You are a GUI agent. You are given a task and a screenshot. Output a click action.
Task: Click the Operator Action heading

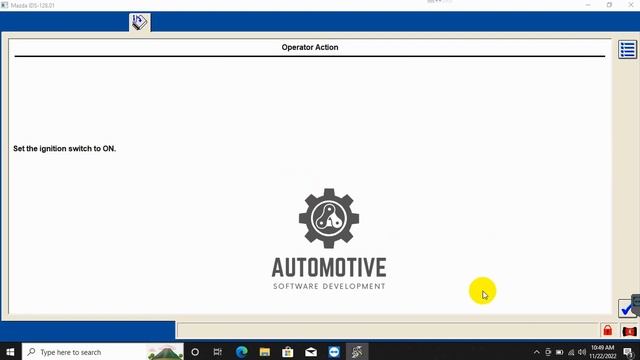pos(310,47)
